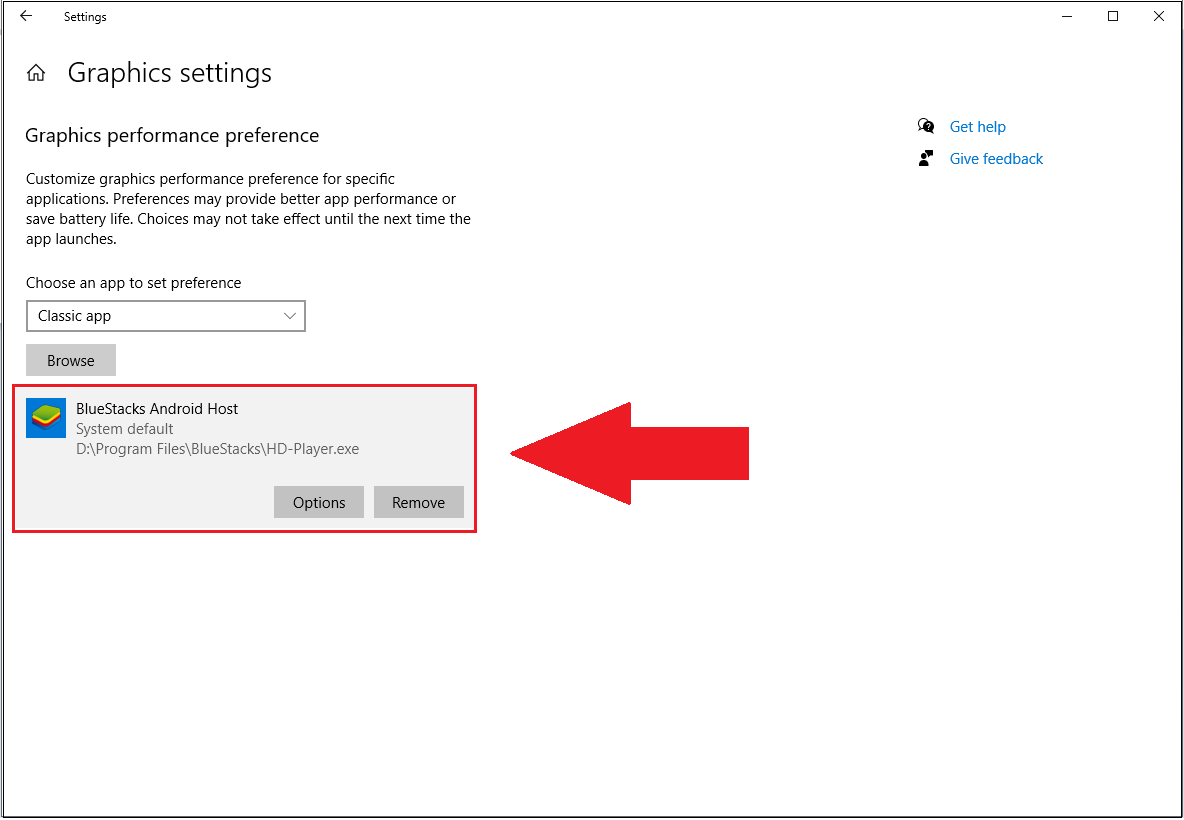The image size is (1184, 820).
Task: Open the Get help link
Action: click(977, 127)
